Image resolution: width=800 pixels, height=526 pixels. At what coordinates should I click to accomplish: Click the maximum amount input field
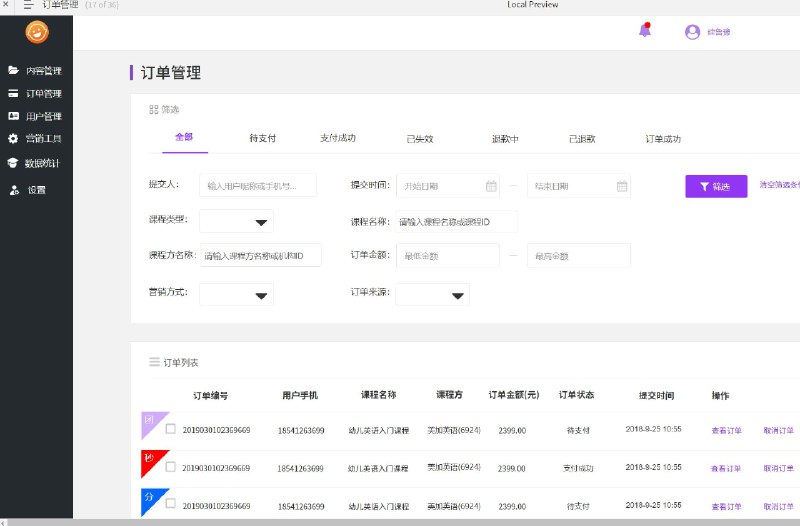tap(579, 256)
